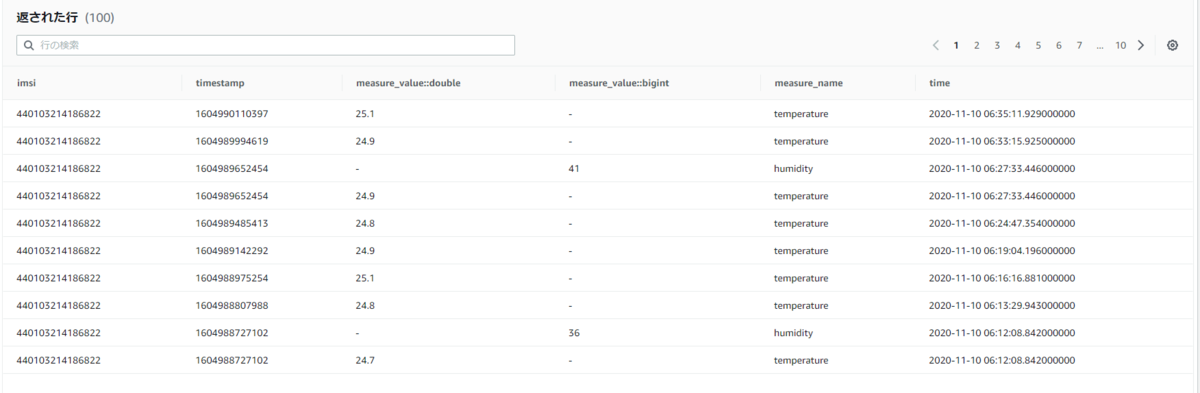The image size is (1200, 393).
Task: Sort by the time column header
Action: (939, 83)
